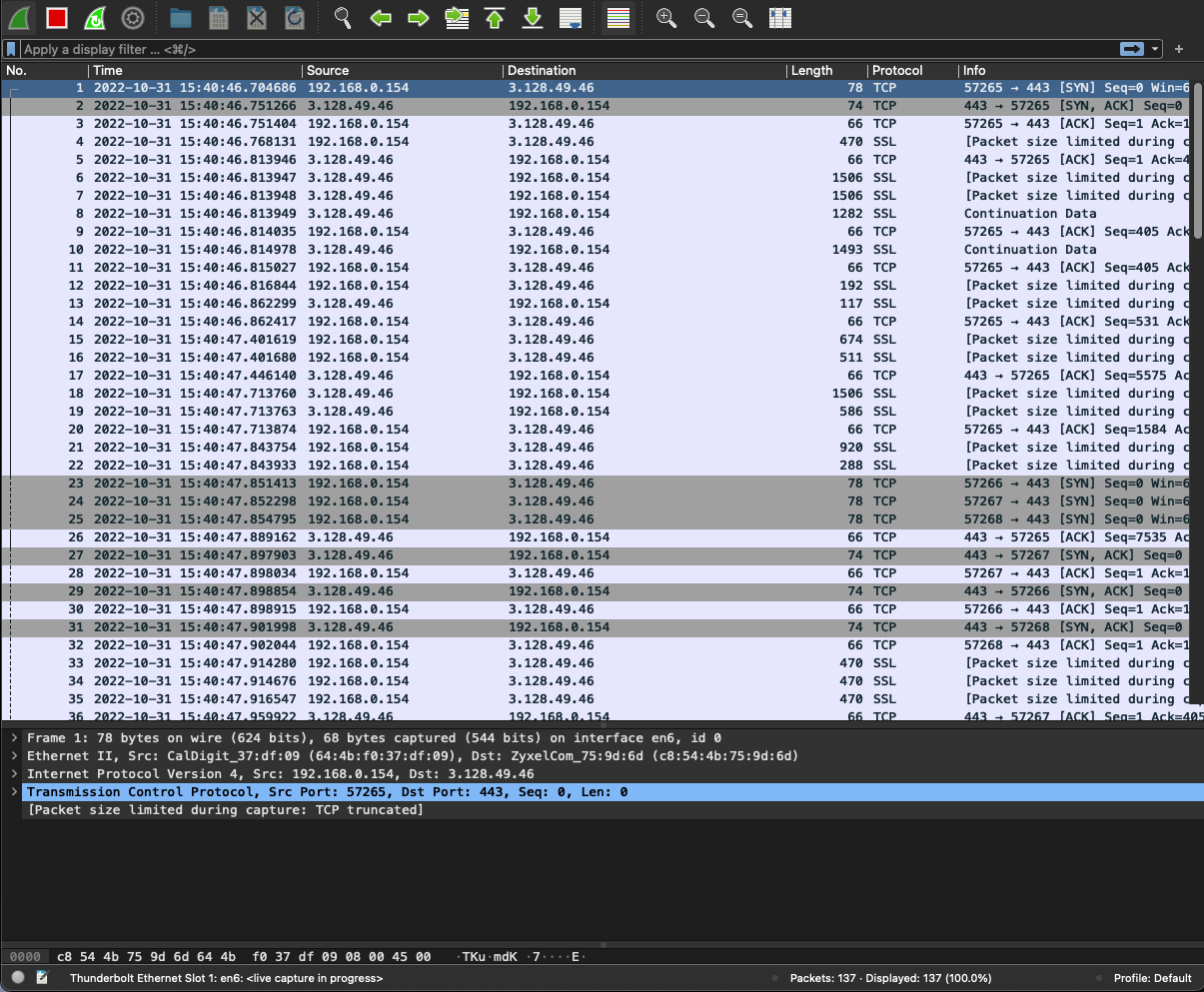Viewport: 1204px width, 992px height.
Task: Stop the running packet capture
Action: tap(57, 18)
